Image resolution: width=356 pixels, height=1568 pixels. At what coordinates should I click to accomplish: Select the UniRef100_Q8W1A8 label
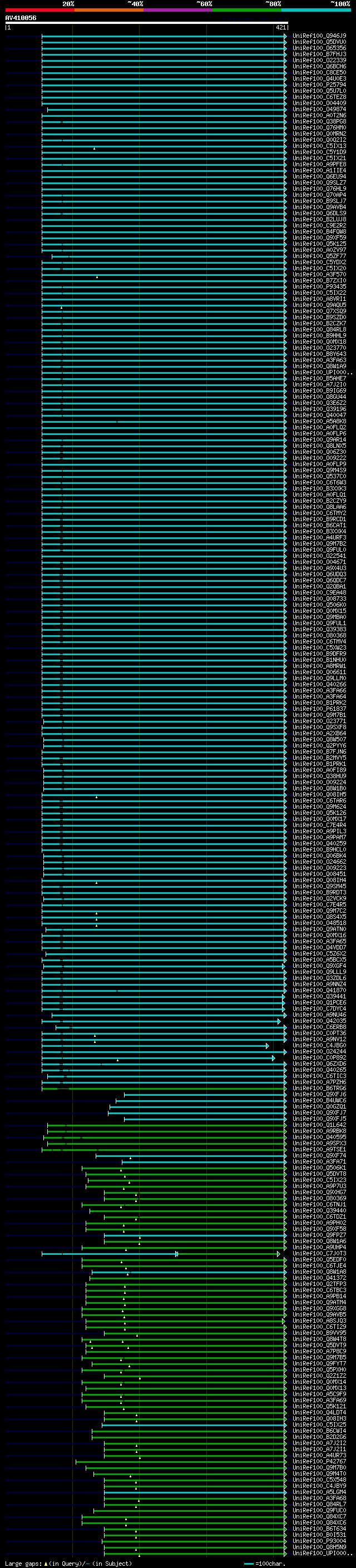pos(319,1272)
